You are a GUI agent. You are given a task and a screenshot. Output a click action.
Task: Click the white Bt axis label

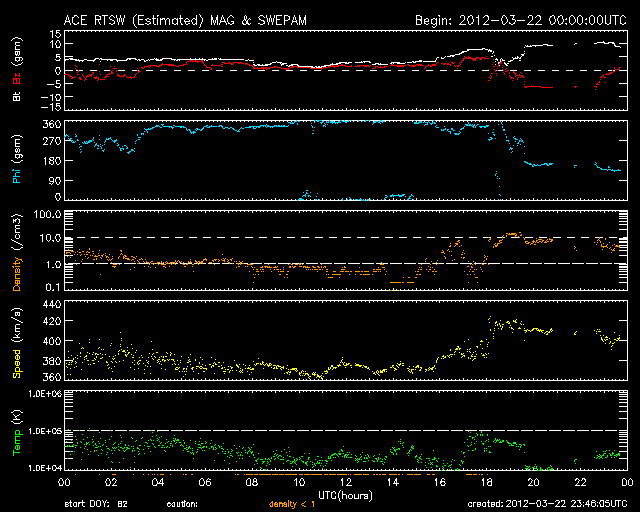[x=17, y=96]
